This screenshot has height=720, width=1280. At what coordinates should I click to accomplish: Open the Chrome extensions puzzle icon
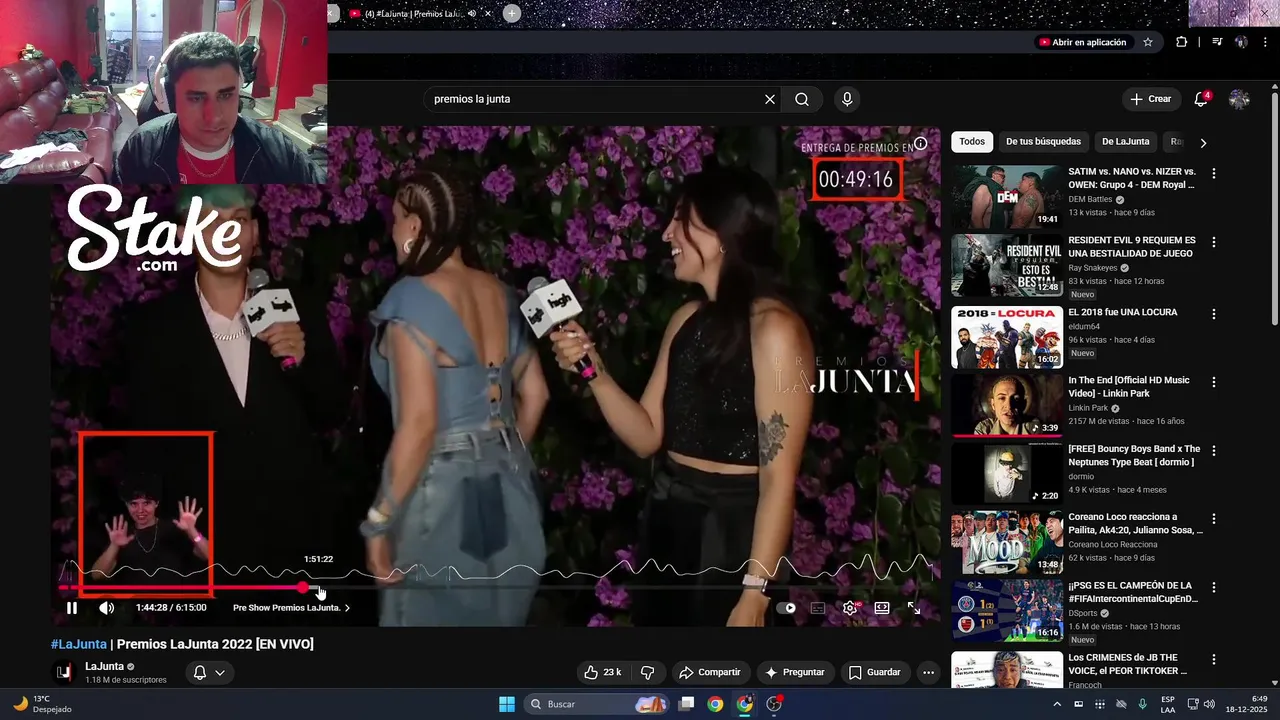(x=1182, y=42)
